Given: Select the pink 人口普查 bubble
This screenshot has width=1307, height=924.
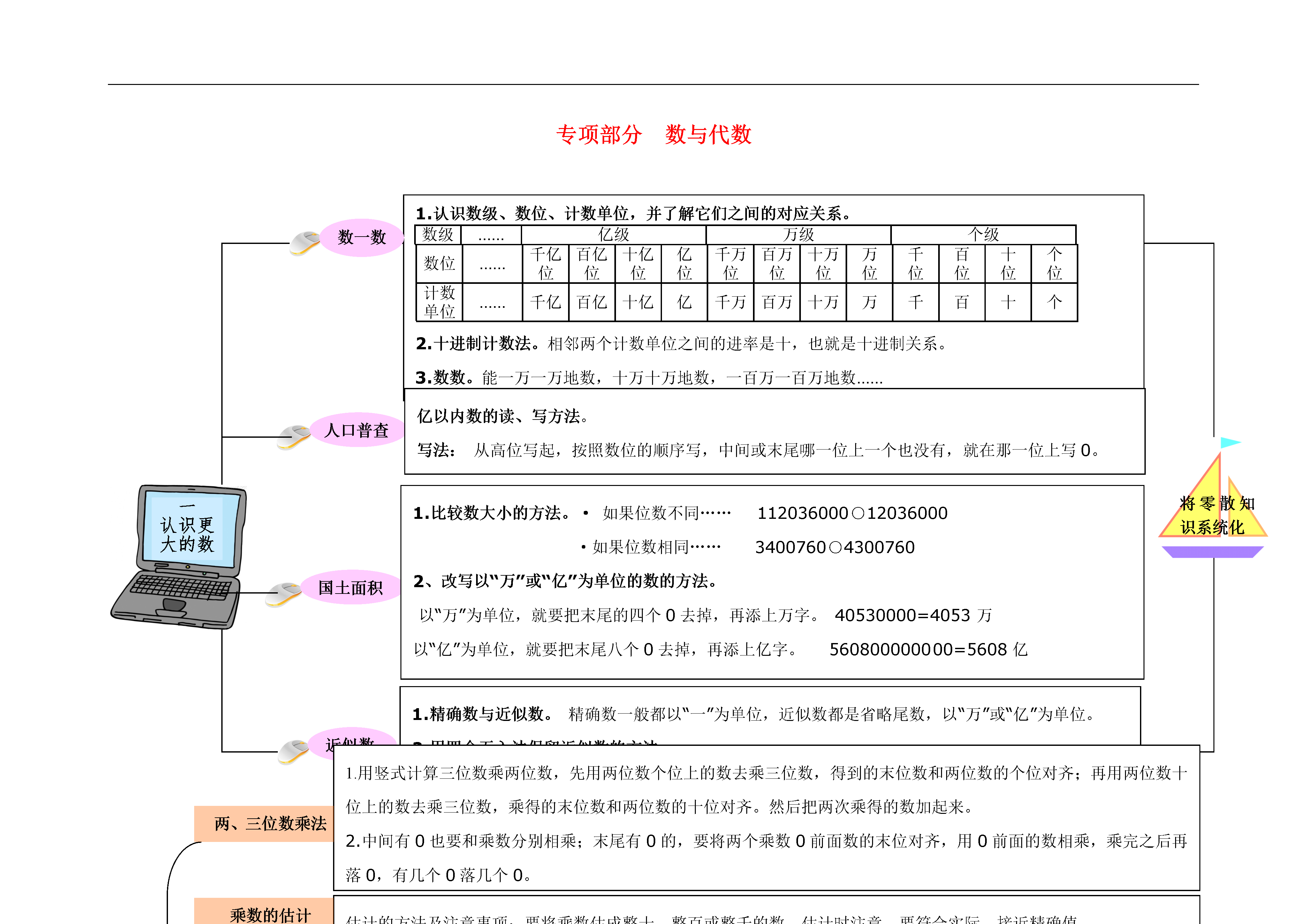Looking at the screenshot, I should click(357, 430).
